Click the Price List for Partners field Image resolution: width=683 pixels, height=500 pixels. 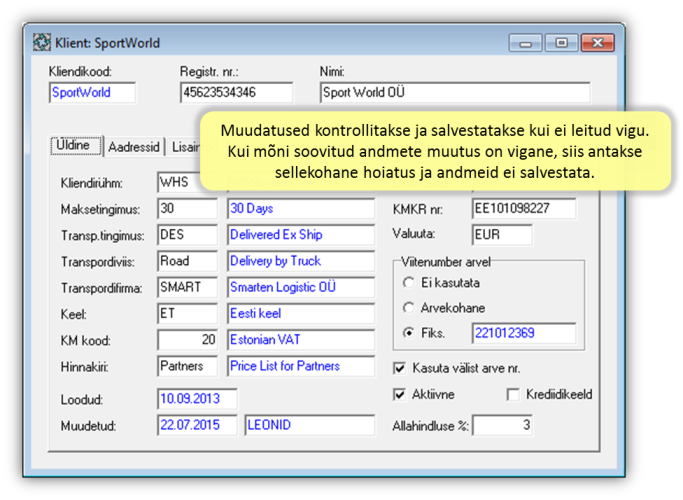click(x=301, y=366)
